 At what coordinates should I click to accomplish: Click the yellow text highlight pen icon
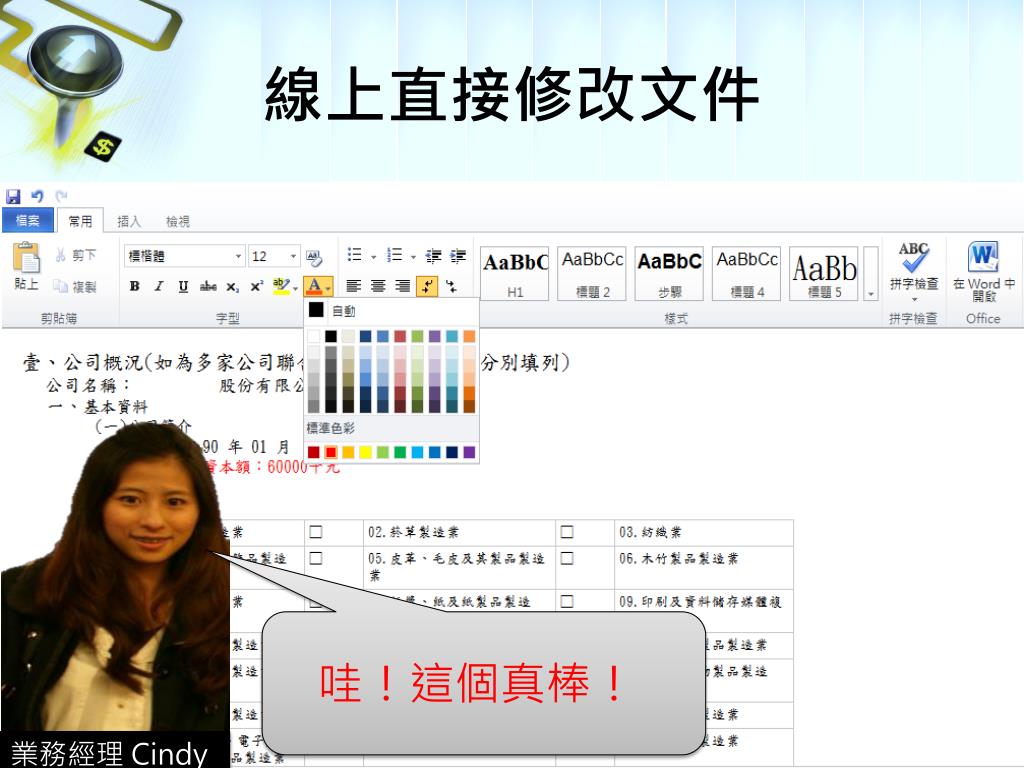281,286
